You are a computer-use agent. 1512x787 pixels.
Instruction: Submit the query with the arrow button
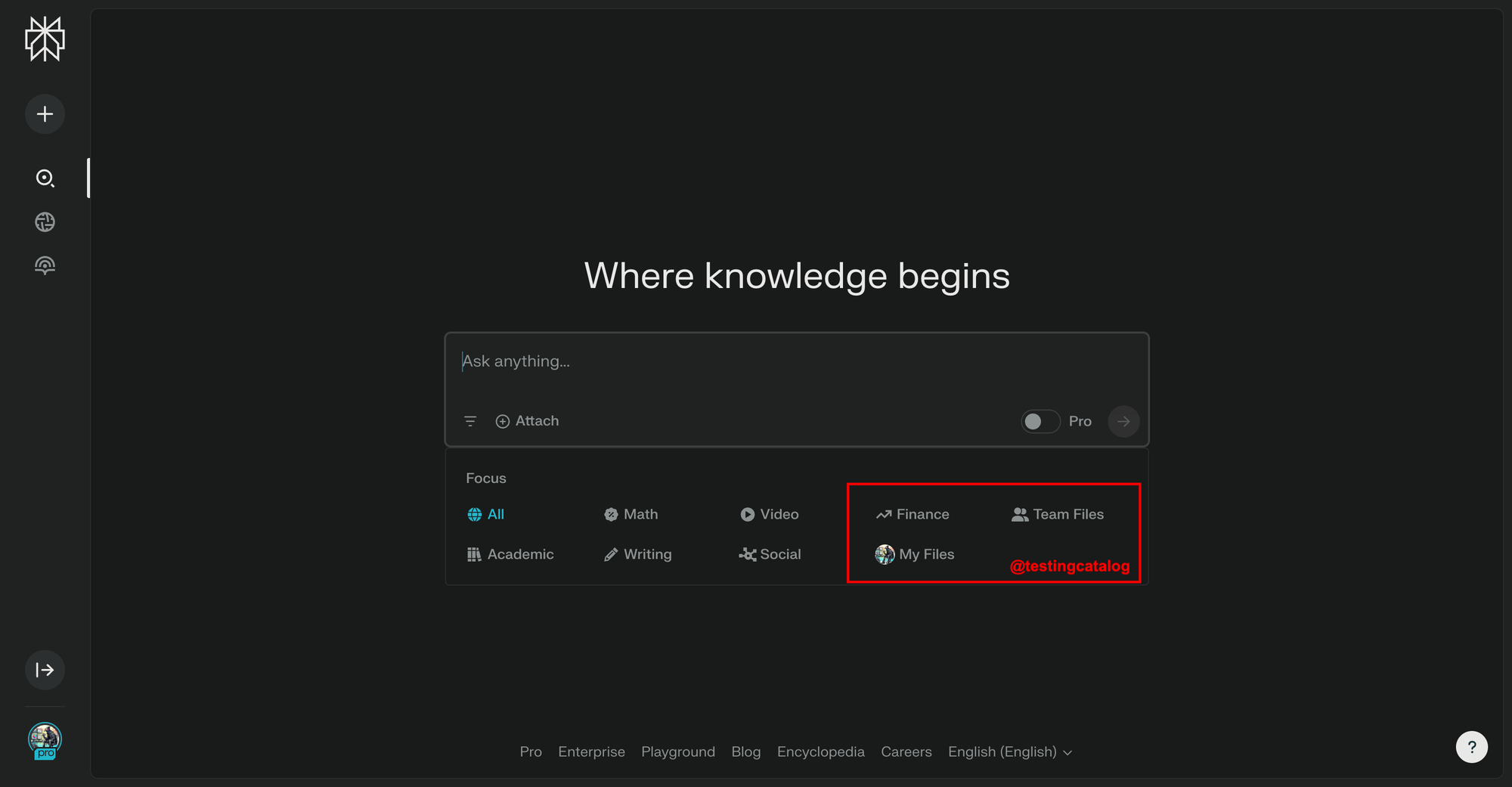[x=1123, y=421]
